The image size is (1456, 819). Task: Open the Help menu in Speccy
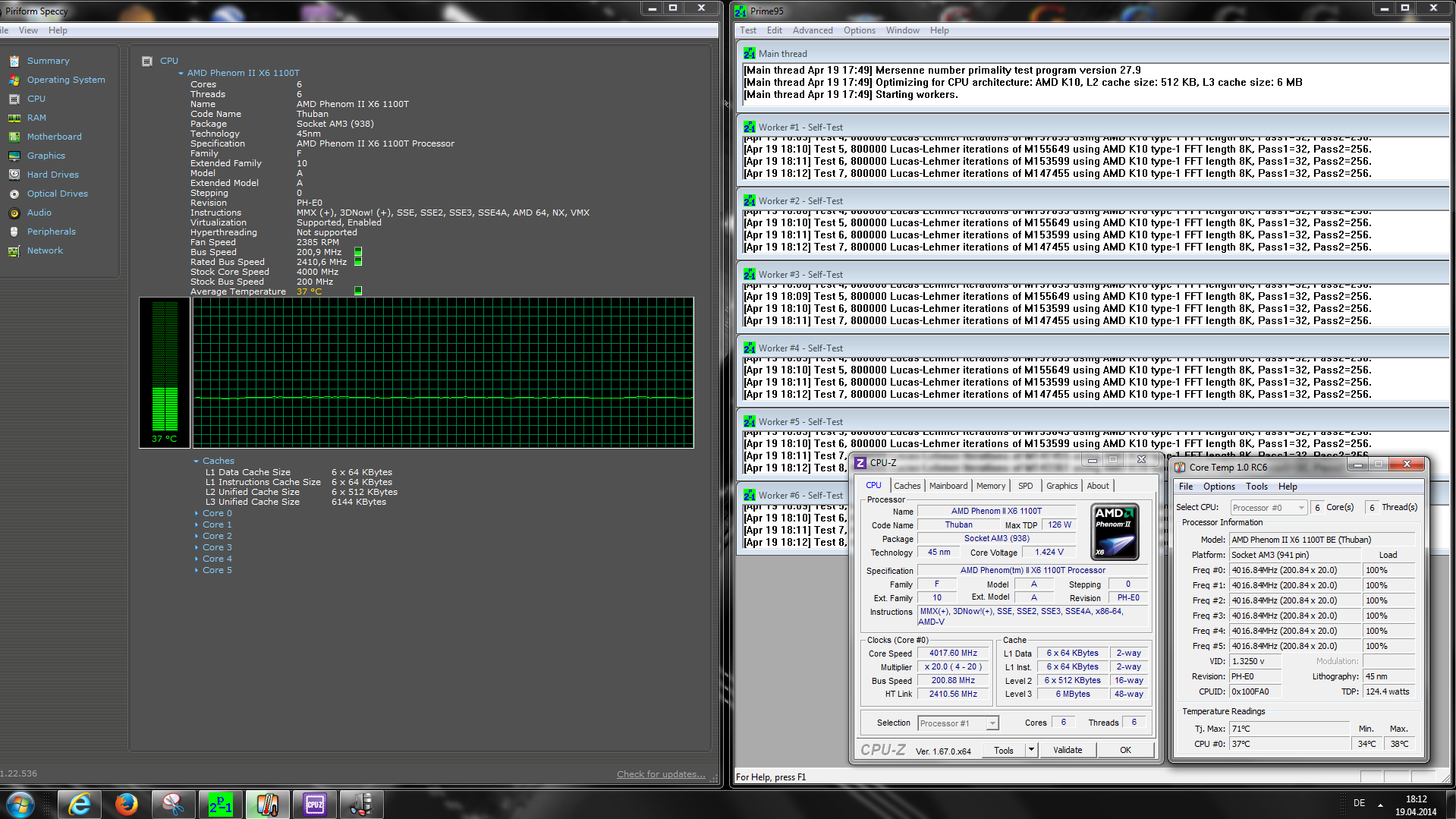coord(58,30)
